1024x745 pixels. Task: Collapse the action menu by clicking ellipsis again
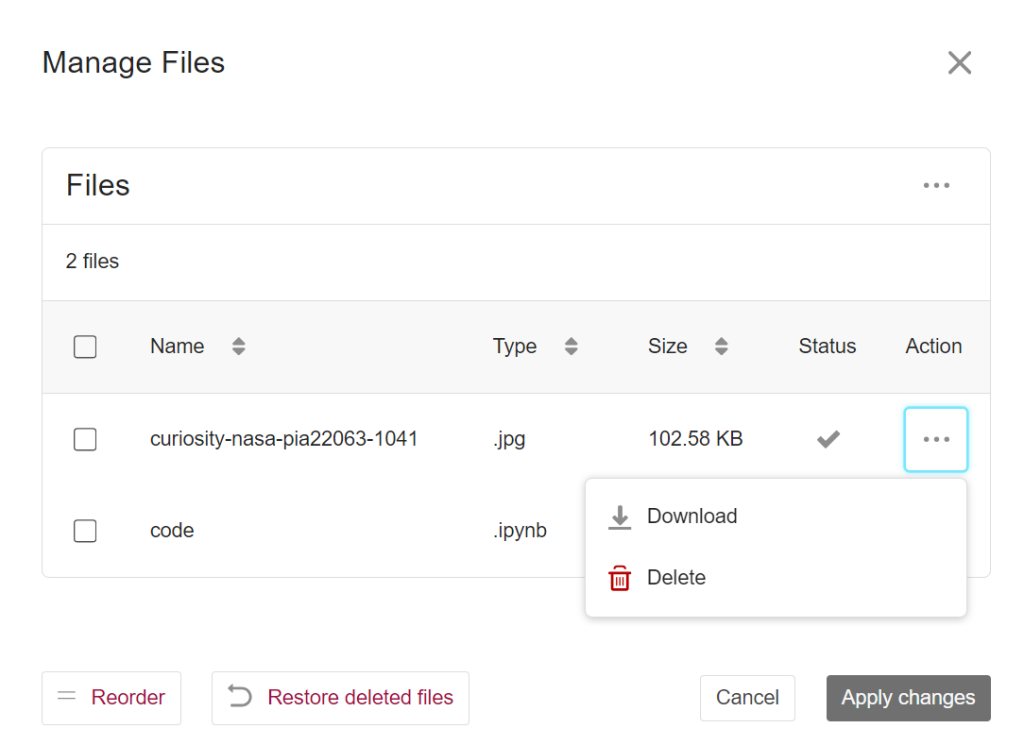click(x=936, y=439)
